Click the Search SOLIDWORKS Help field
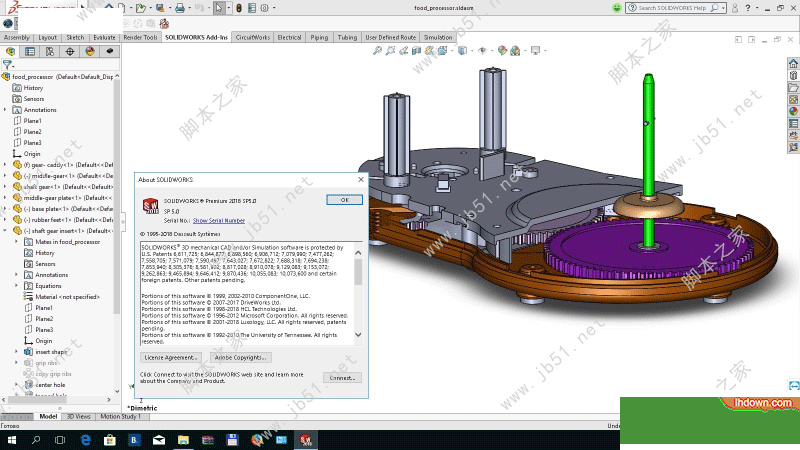The image size is (800, 450). [x=676, y=8]
